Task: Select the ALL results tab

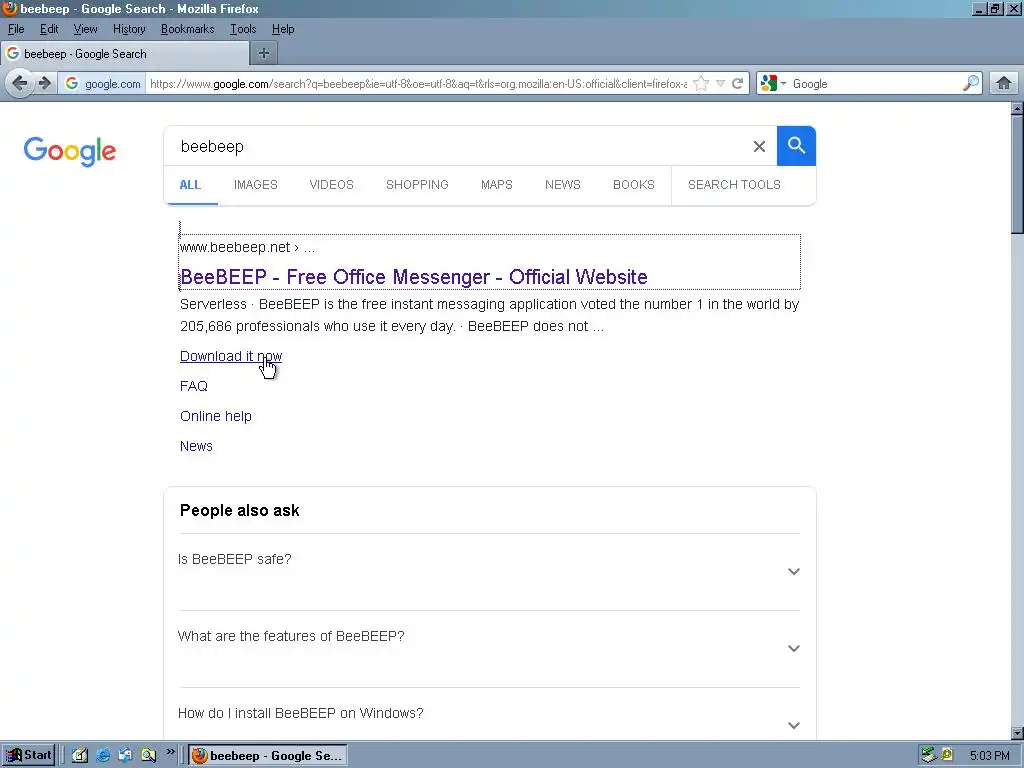Action: pos(190,185)
